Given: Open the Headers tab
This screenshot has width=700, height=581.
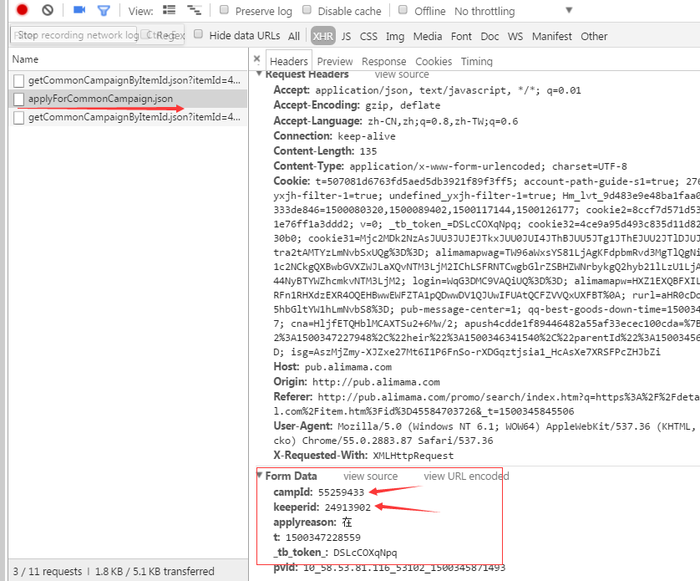Looking at the screenshot, I should 289,61.
